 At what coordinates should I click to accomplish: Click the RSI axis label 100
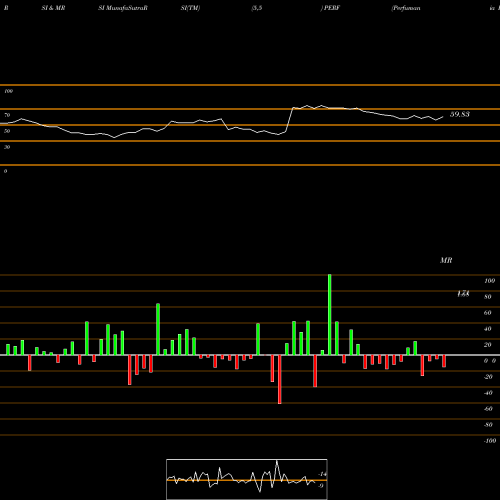[8, 91]
